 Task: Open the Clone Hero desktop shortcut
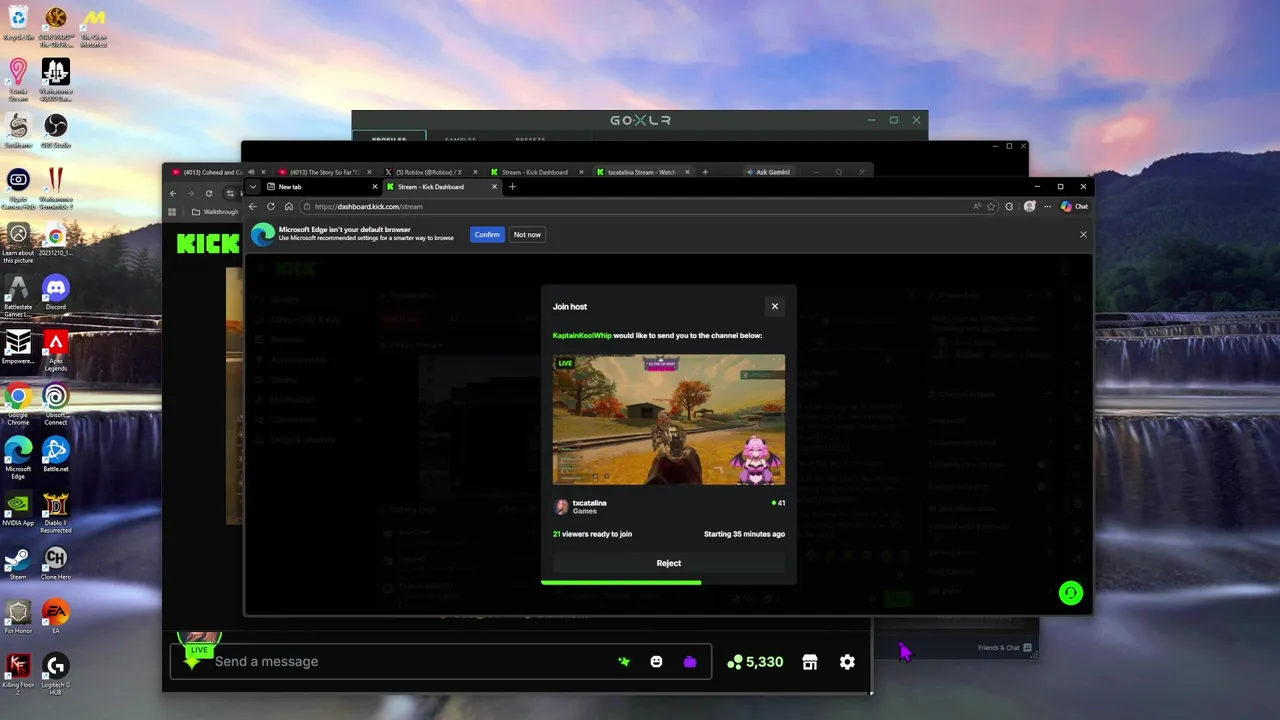click(x=55, y=562)
